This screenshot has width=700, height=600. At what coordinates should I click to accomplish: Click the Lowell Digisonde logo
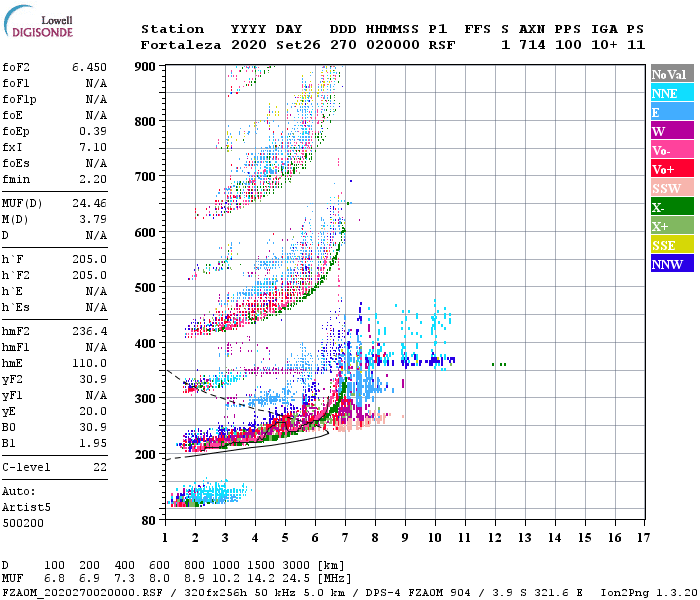pyautogui.click(x=38, y=21)
